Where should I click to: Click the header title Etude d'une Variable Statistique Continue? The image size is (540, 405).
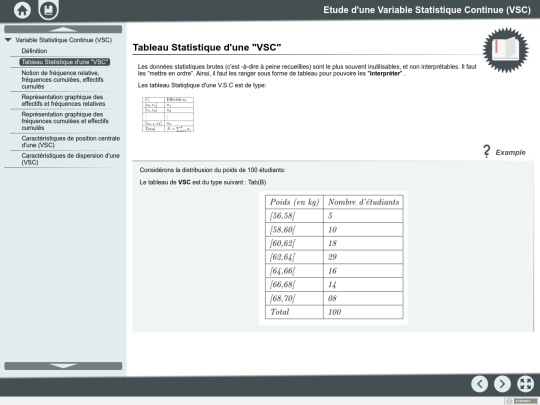pos(427,10)
